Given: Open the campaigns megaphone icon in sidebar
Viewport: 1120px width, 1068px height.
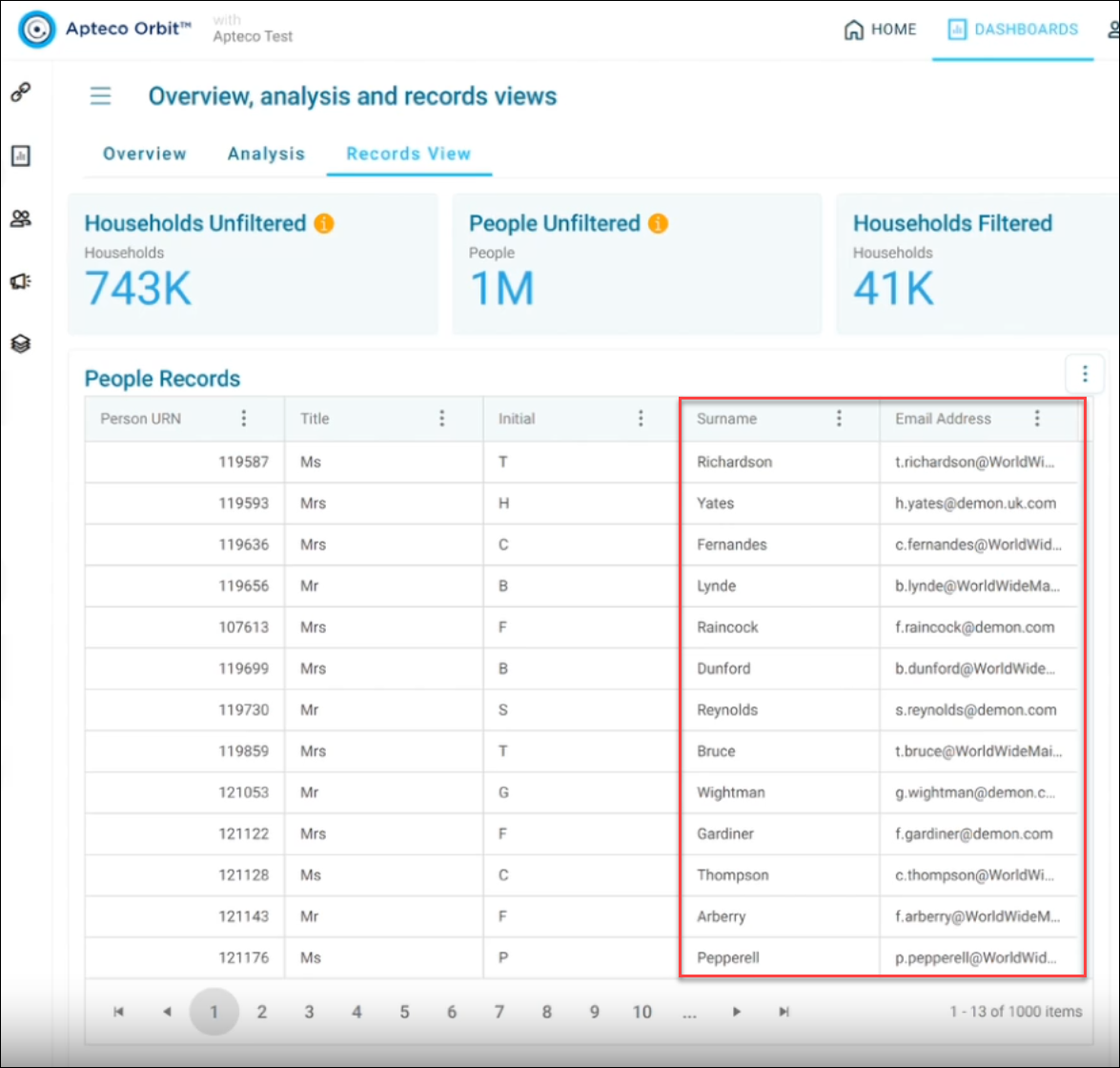Looking at the screenshot, I should 21,281.
